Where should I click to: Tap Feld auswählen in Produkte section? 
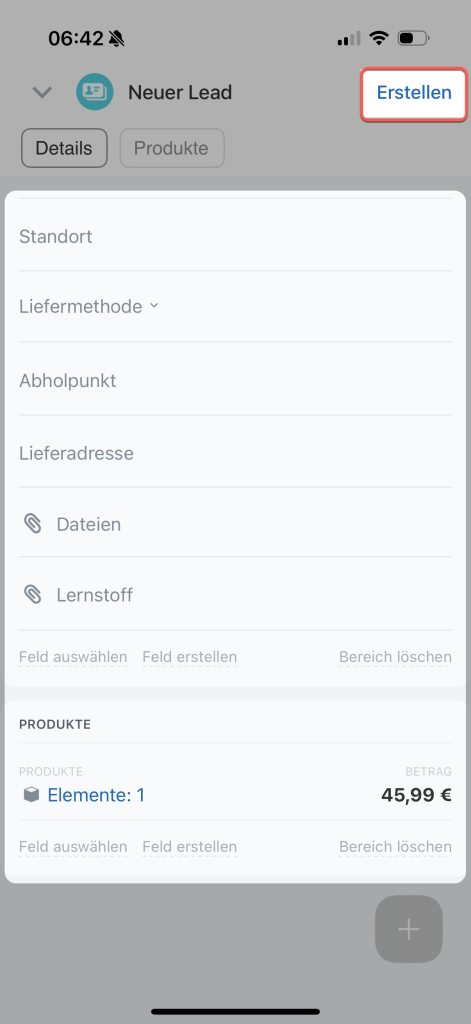click(x=73, y=847)
